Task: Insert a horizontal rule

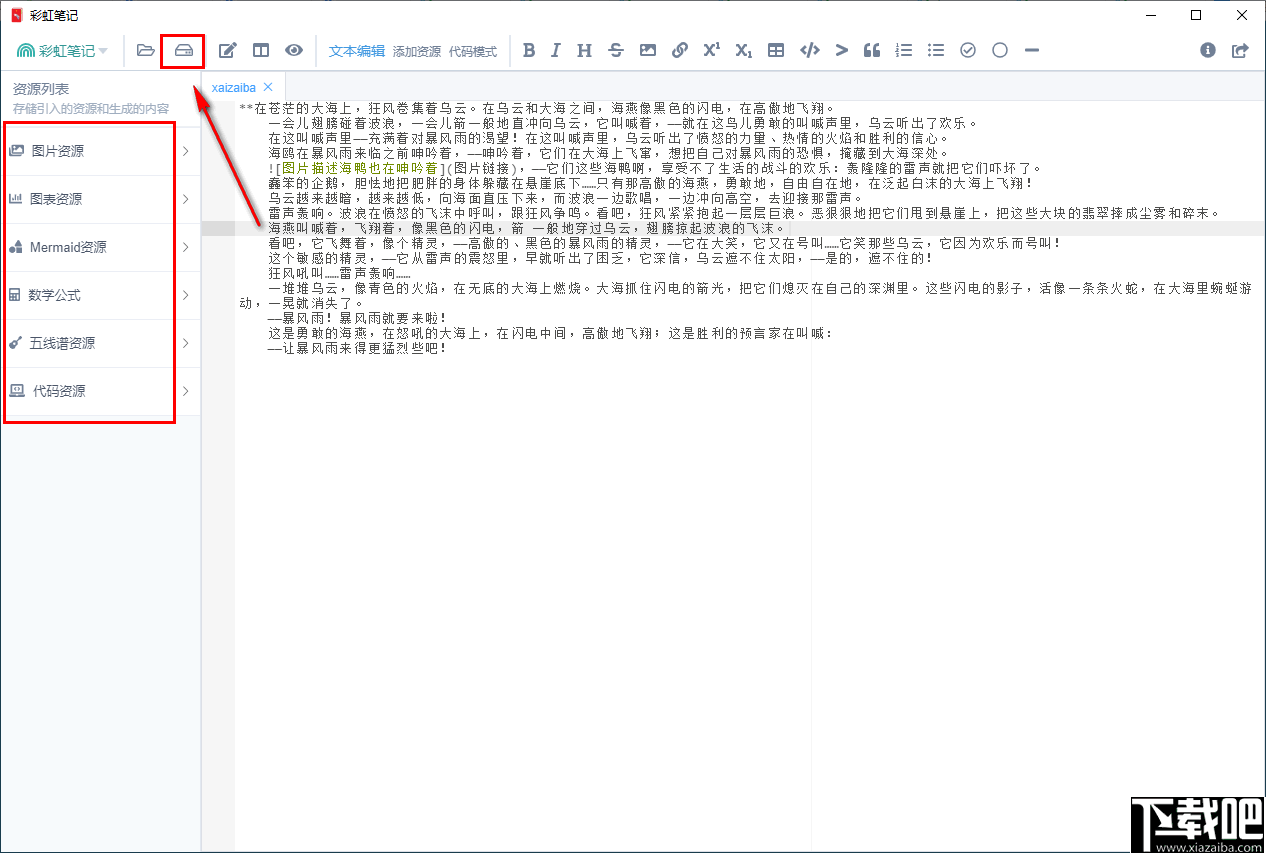Action: (x=1032, y=50)
